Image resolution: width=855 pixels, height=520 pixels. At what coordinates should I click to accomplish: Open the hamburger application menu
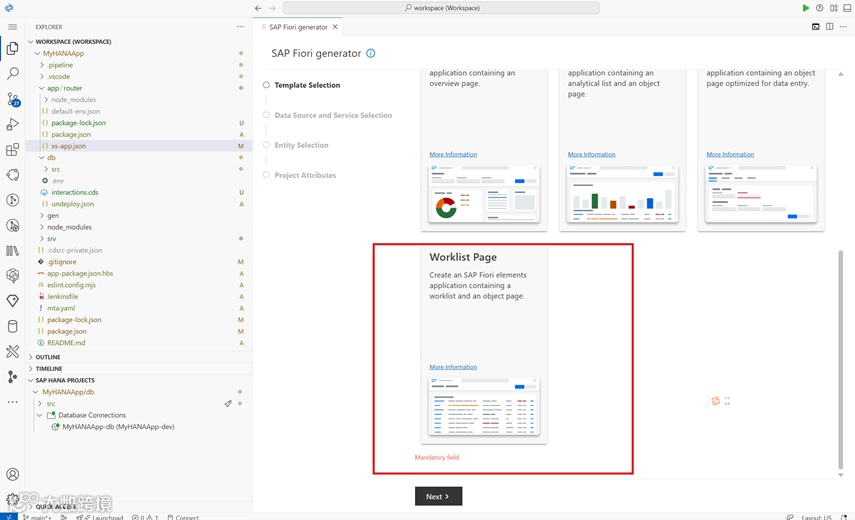pyautogui.click(x=13, y=27)
